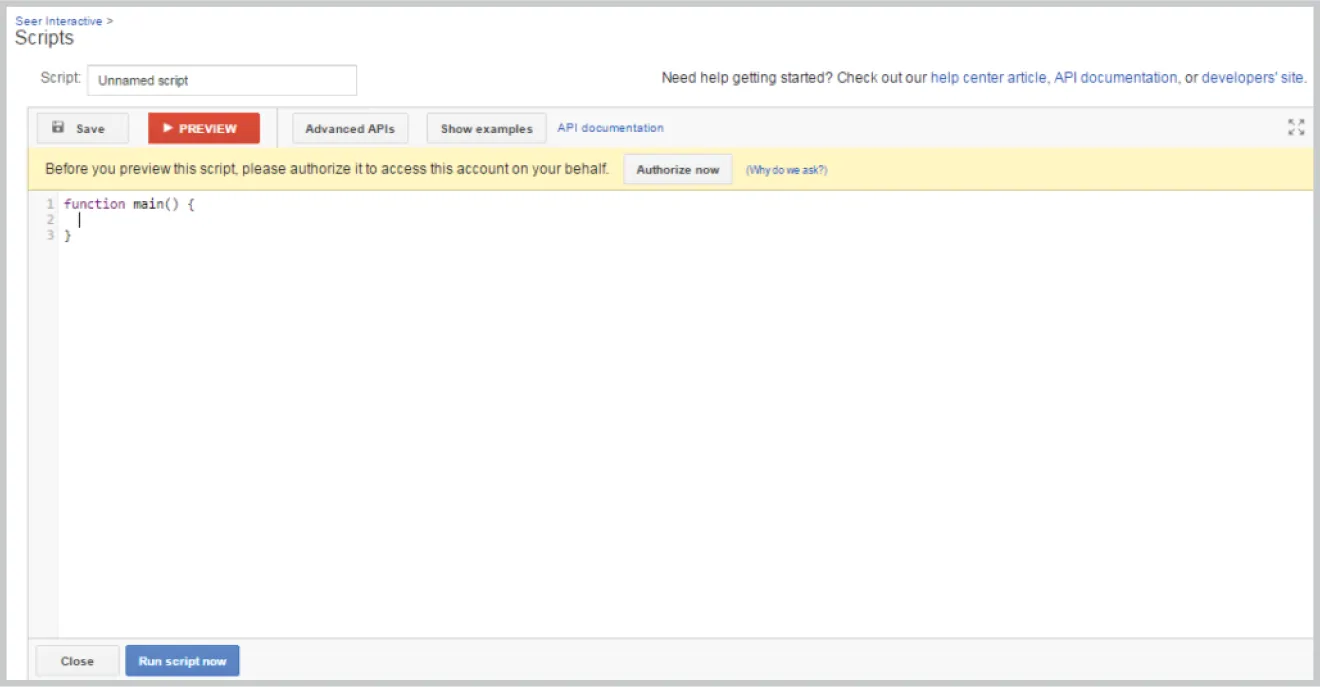This screenshot has height=687, width=1320.
Task: Open the "Why do we ask?" link
Action: [x=786, y=170]
